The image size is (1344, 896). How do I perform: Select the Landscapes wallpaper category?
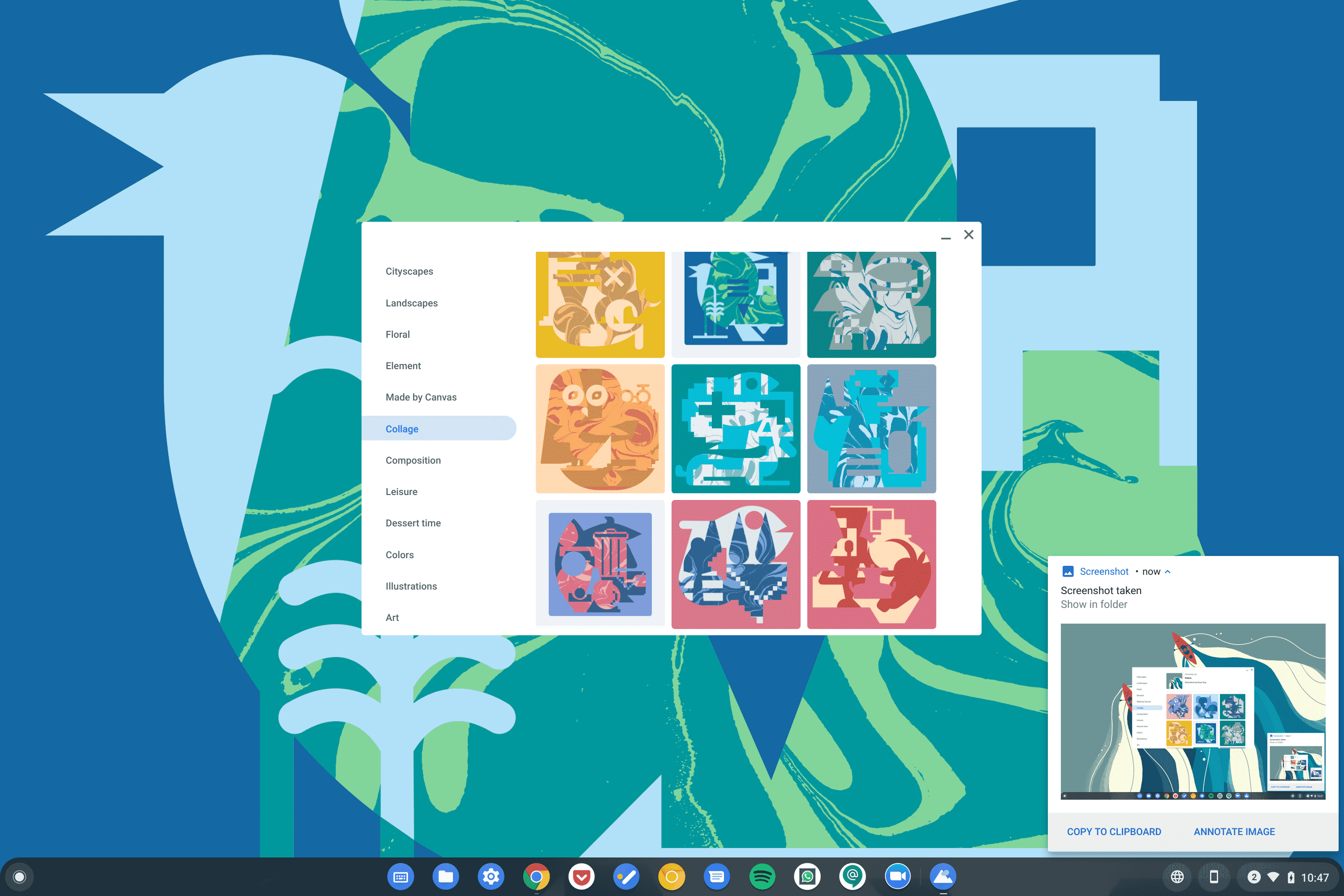click(411, 303)
